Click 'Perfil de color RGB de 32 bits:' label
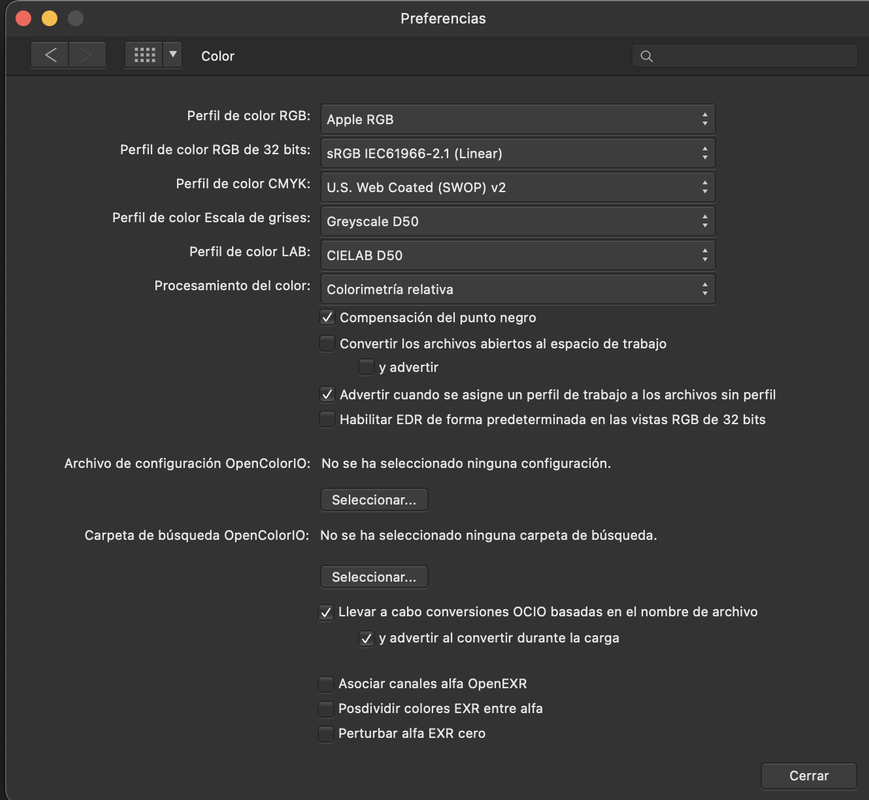The image size is (869, 800). [215, 150]
